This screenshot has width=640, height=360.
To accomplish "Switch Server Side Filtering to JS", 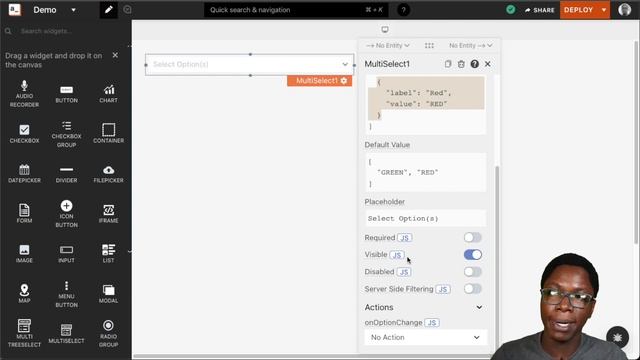I will [x=443, y=289].
